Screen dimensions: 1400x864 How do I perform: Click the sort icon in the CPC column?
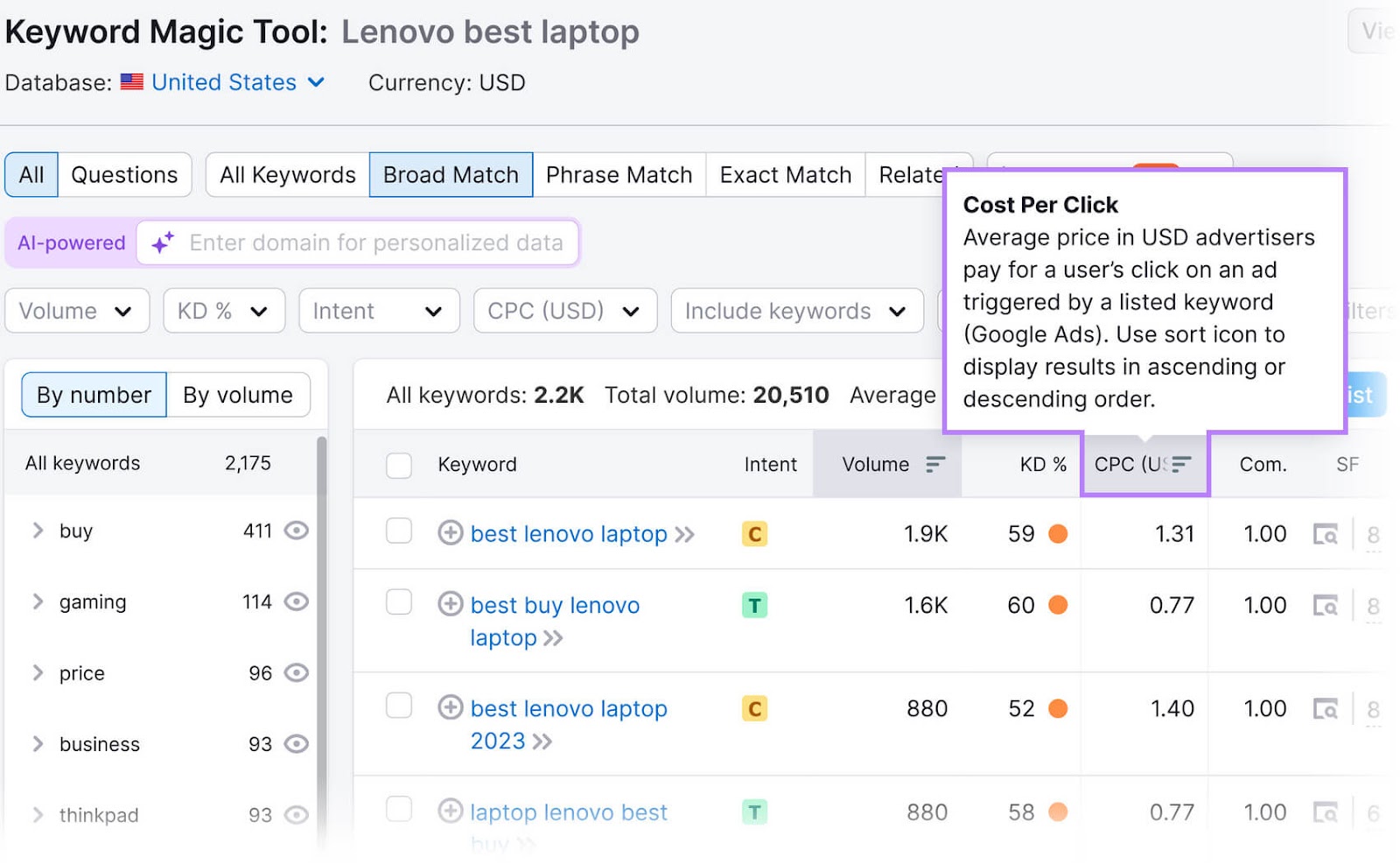coord(1181,465)
